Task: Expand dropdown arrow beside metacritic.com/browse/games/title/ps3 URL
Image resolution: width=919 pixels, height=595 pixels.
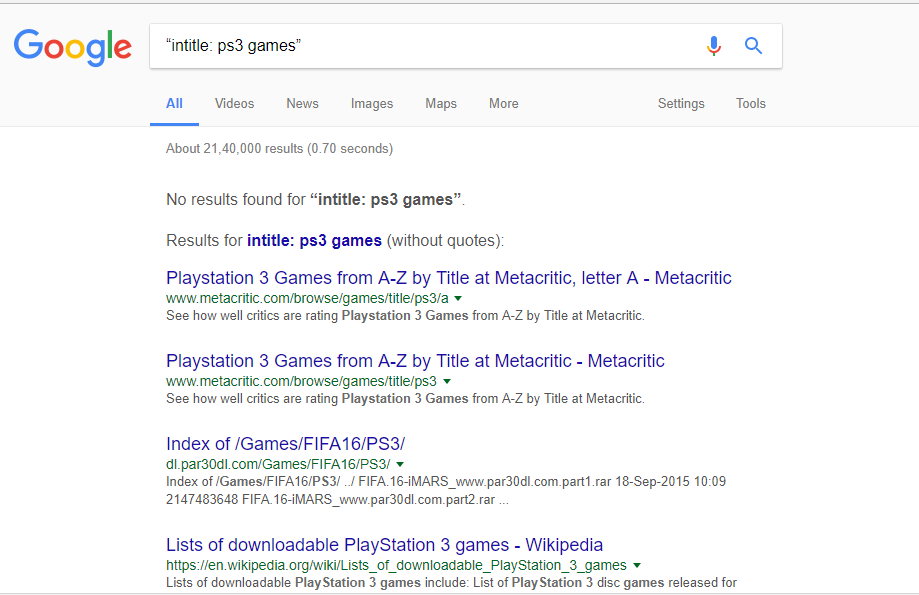Action: (x=447, y=382)
